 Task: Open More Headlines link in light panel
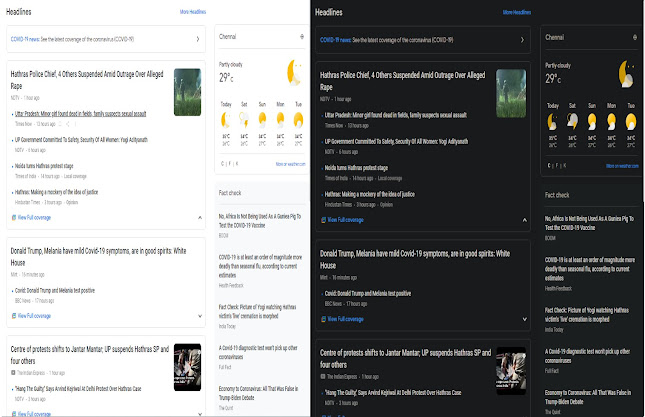click(193, 12)
